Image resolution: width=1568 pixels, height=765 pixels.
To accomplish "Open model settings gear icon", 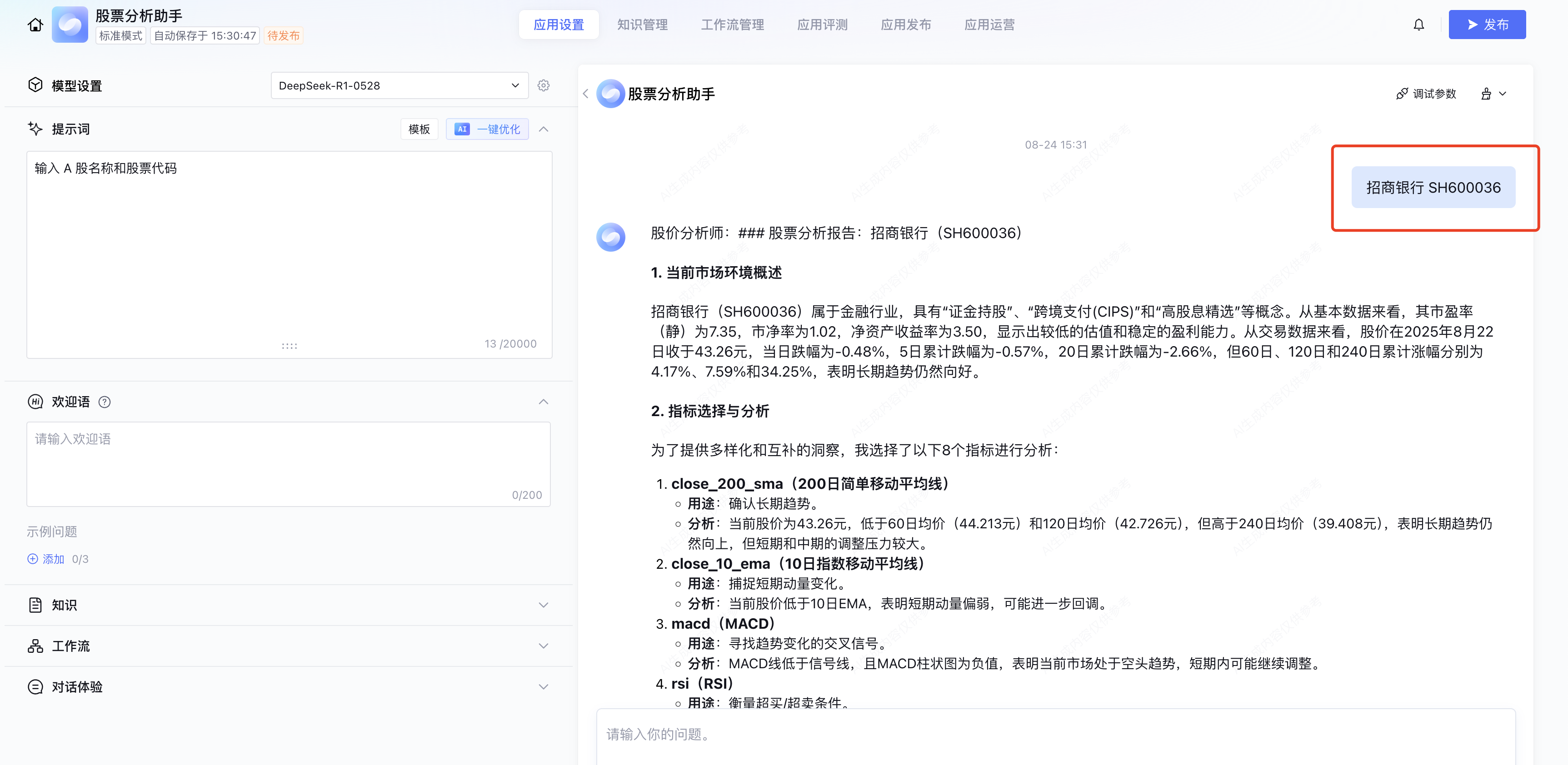I will [x=544, y=86].
